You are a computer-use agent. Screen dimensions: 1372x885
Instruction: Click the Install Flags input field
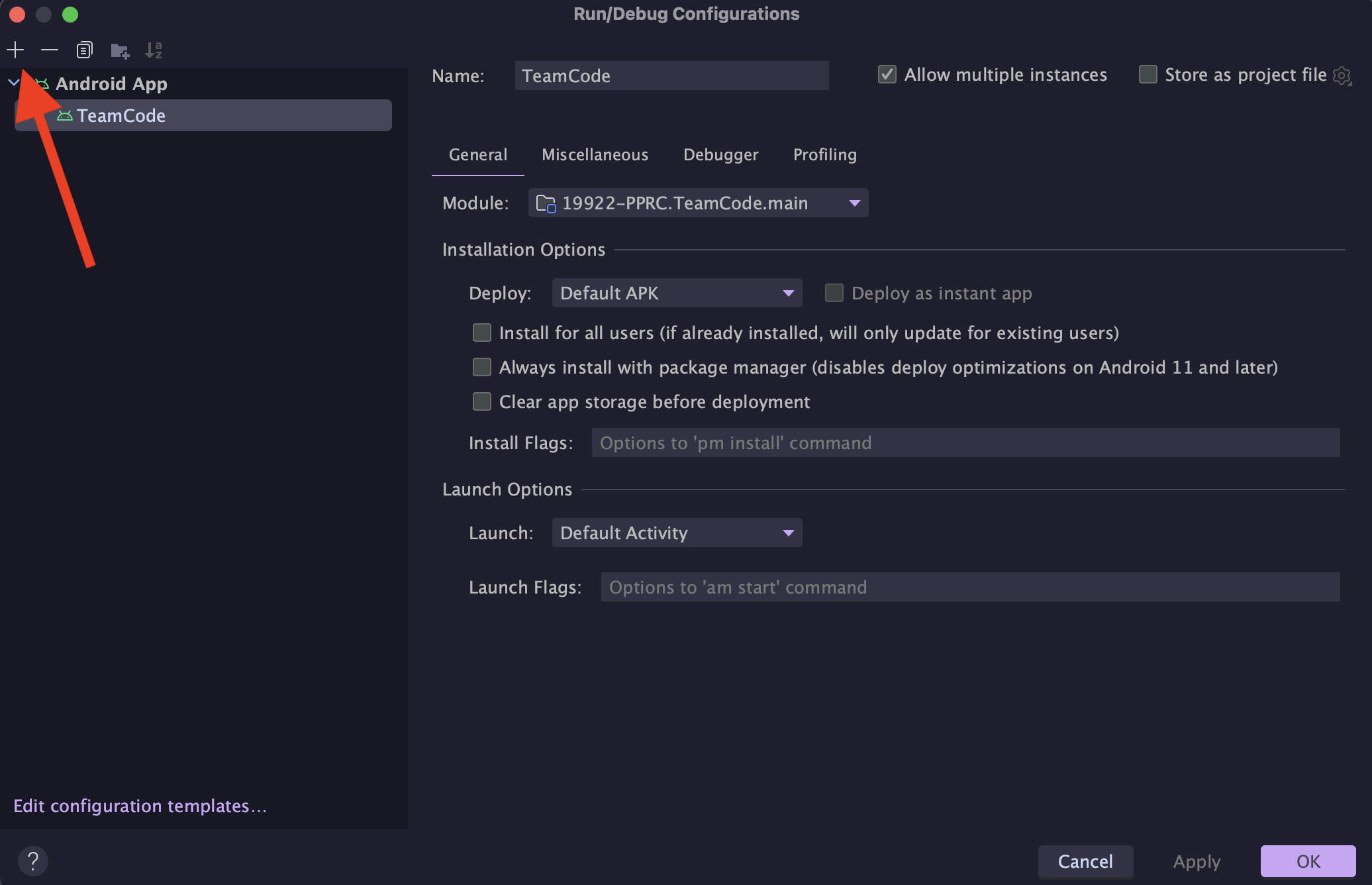click(967, 442)
